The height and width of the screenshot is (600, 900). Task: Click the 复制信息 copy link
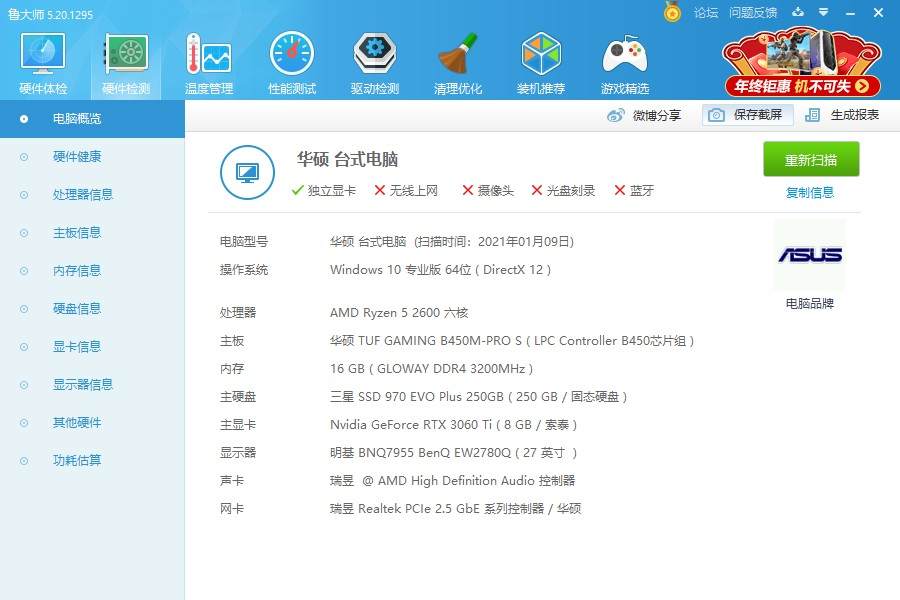pyautogui.click(x=810, y=192)
